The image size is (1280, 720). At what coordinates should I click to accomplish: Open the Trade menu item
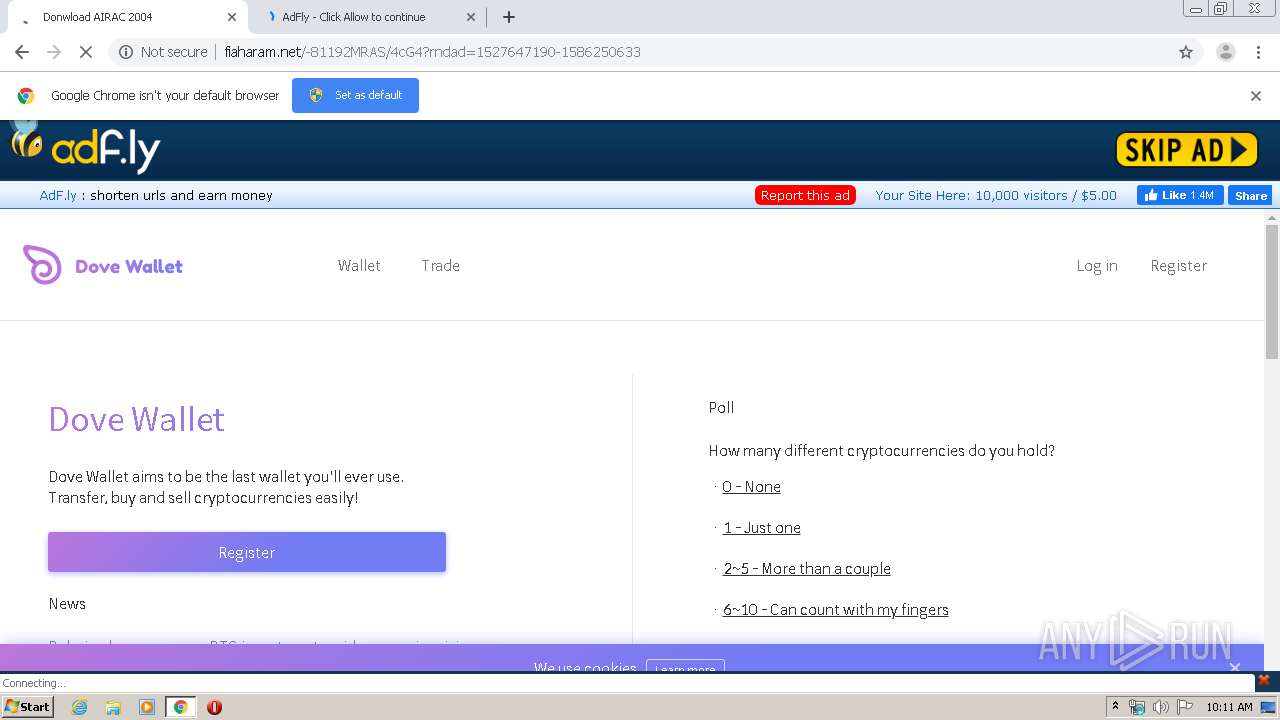pyautogui.click(x=441, y=265)
